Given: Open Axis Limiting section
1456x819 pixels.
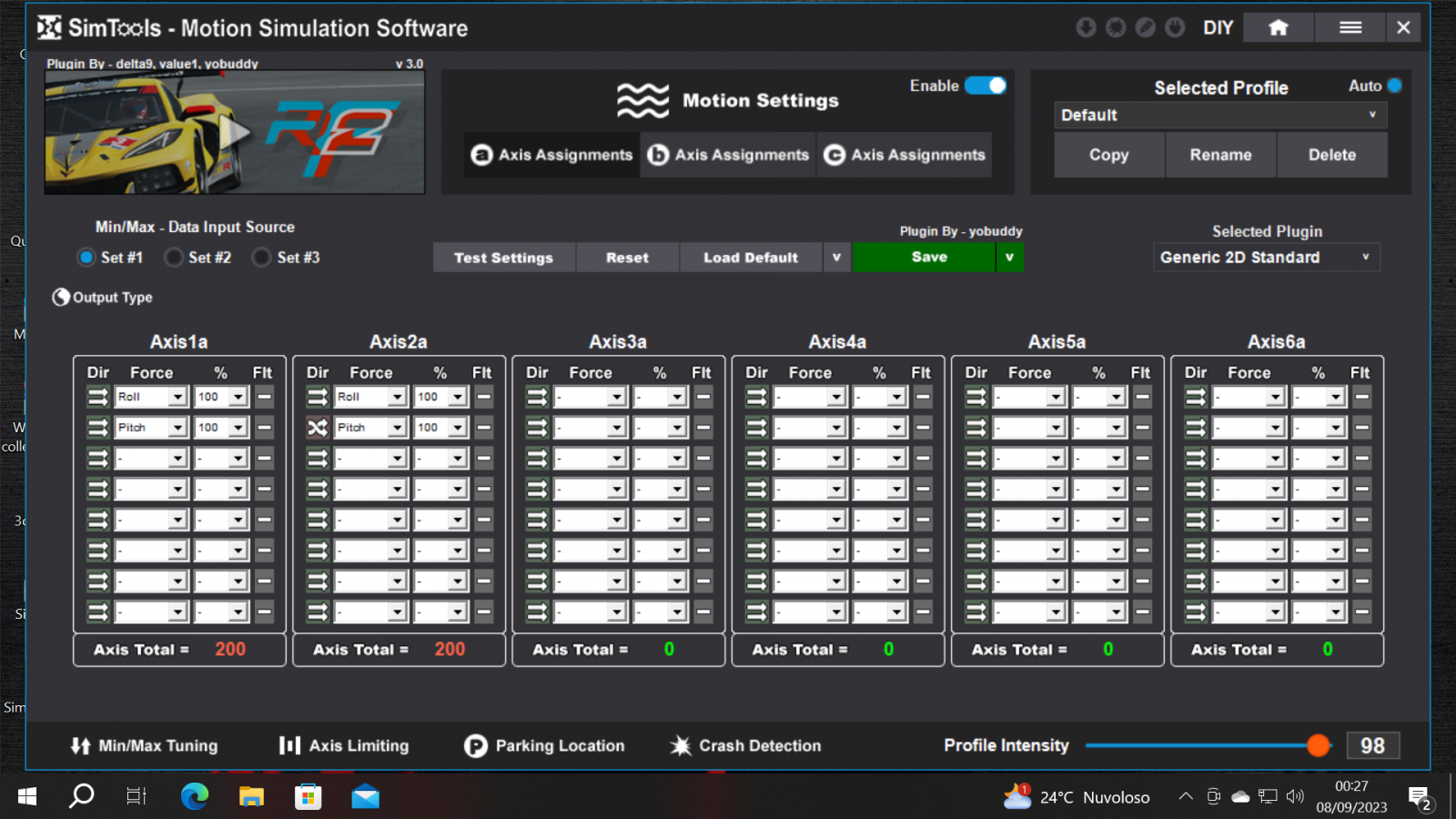Looking at the screenshot, I should [344, 746].
